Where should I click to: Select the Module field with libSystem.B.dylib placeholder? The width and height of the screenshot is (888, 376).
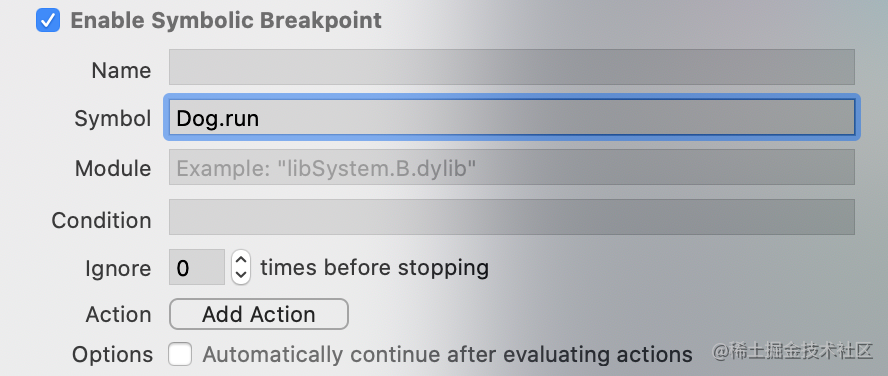coord(511,167)
